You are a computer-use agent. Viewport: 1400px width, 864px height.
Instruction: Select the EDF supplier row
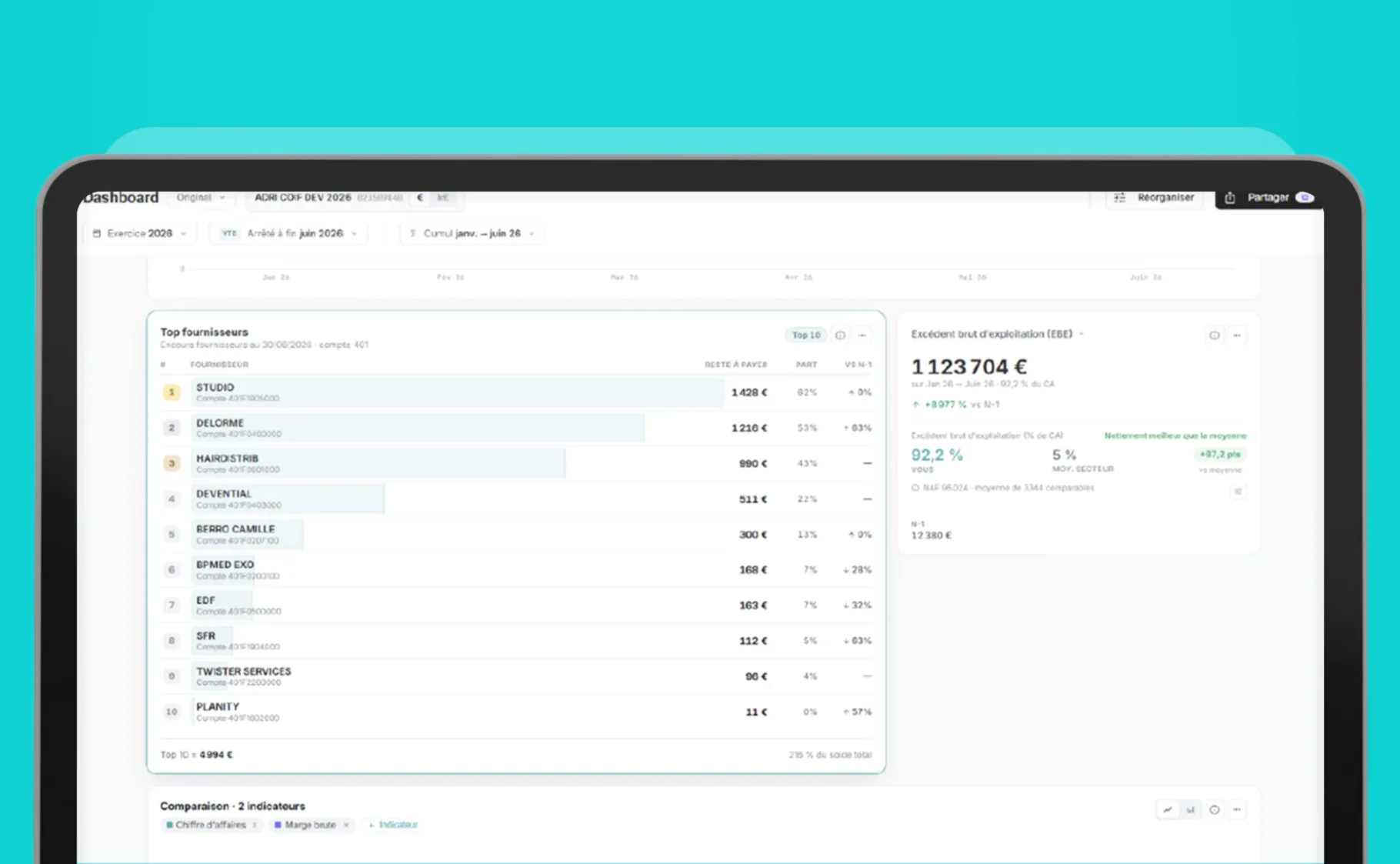516,605
